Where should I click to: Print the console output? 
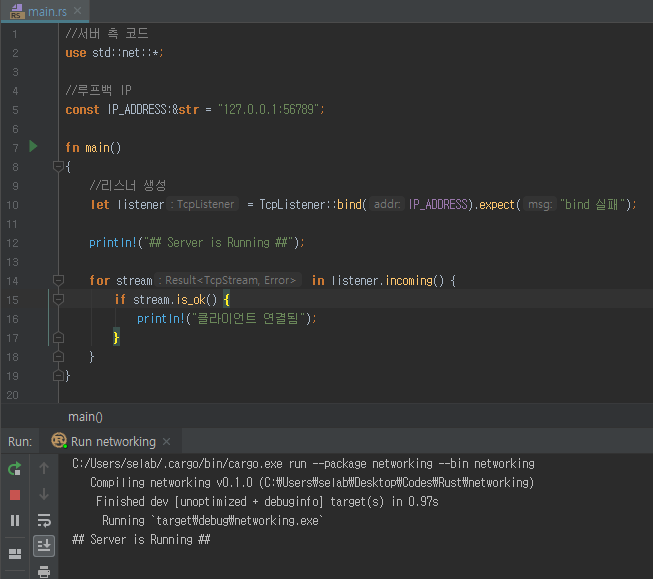[x=44, y=571]
